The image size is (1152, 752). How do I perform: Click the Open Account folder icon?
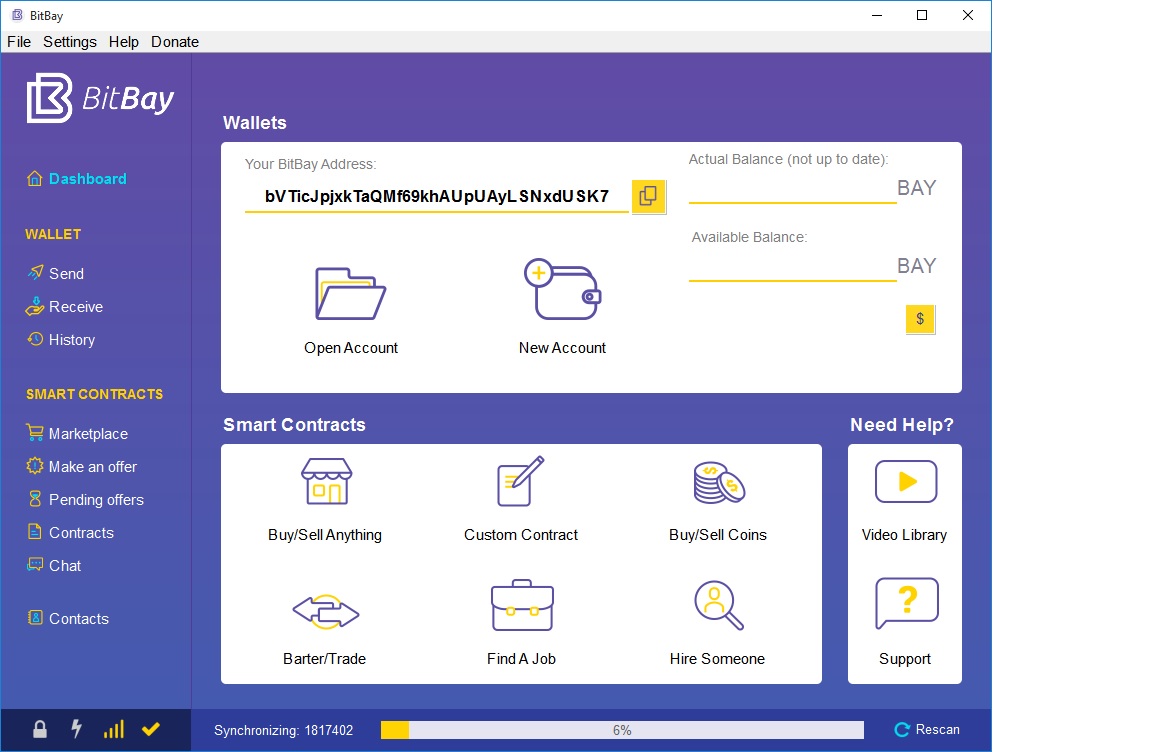tap(350, 293)
